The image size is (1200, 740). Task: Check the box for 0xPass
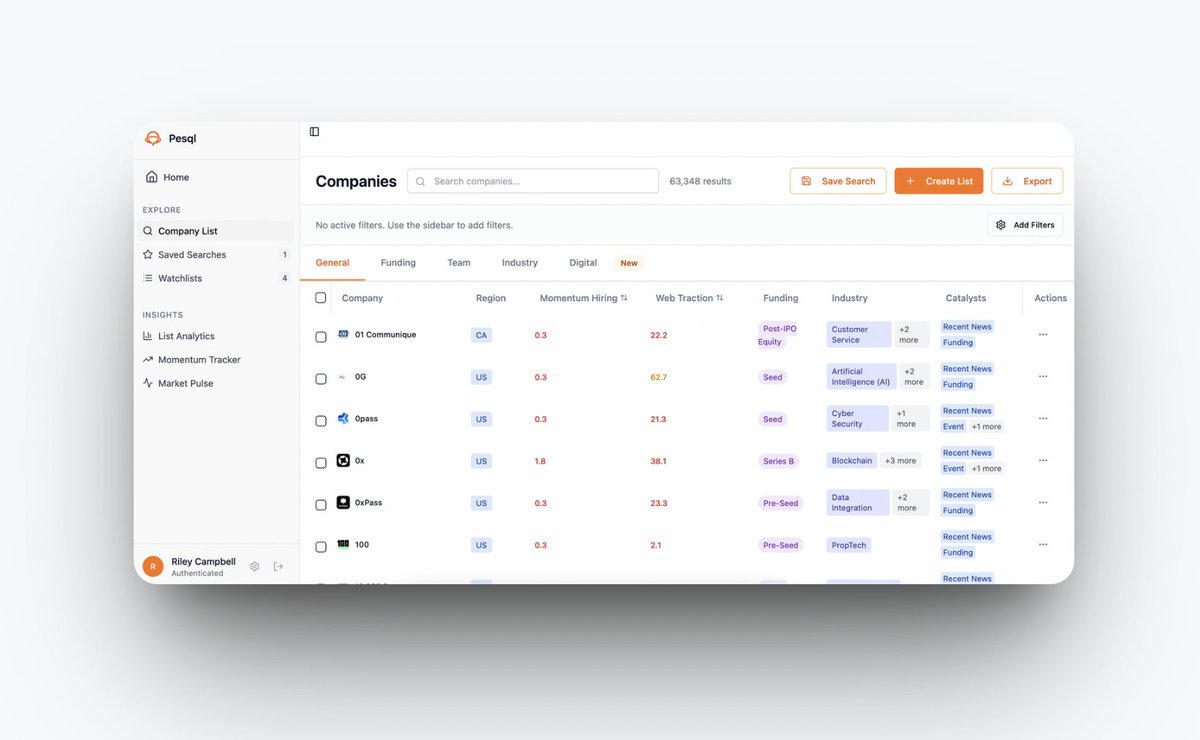(x=321, y=505)
